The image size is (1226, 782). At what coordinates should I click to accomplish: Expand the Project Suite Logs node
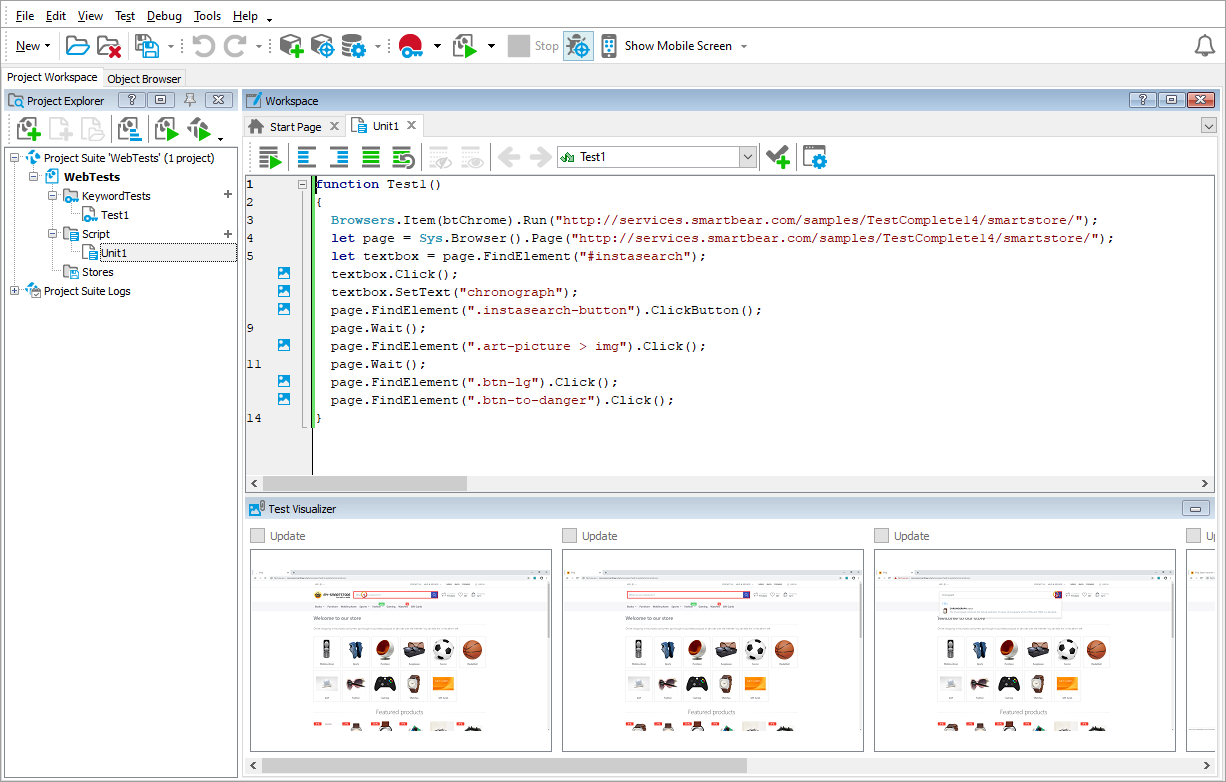click(14, 291)
